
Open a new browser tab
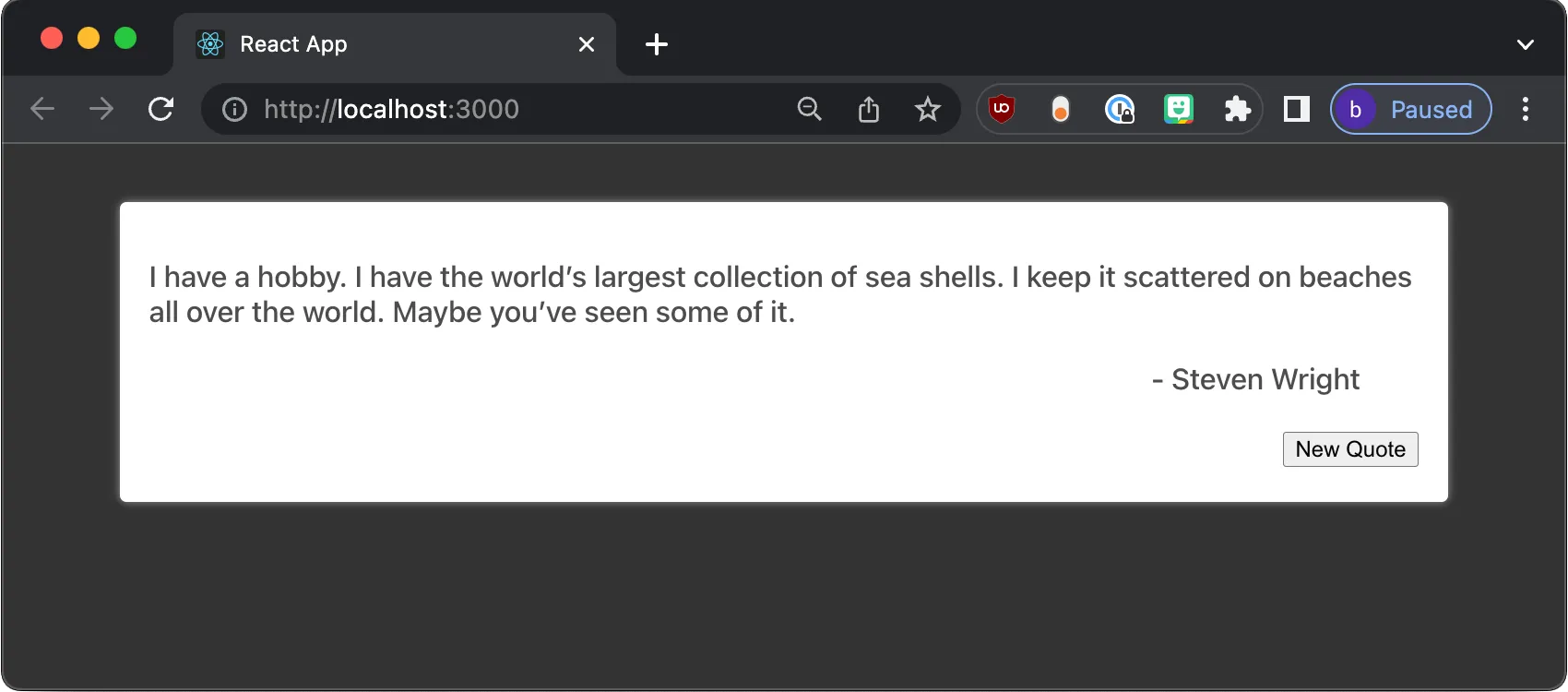tap(657, 44)
